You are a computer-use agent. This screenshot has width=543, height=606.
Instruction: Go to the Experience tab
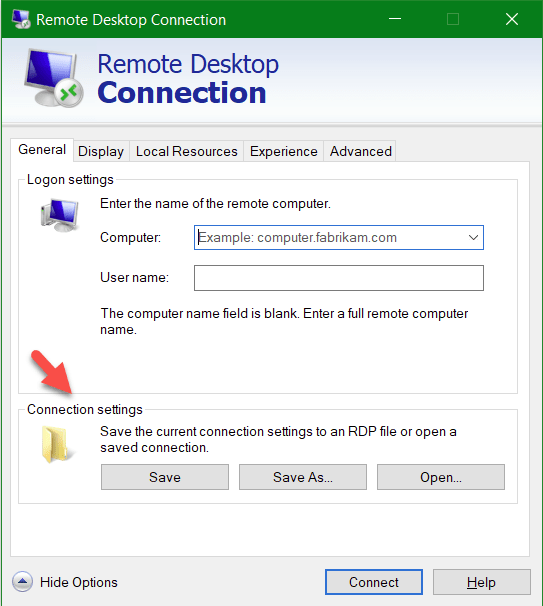pyautogui.click(x=284, y=152)
